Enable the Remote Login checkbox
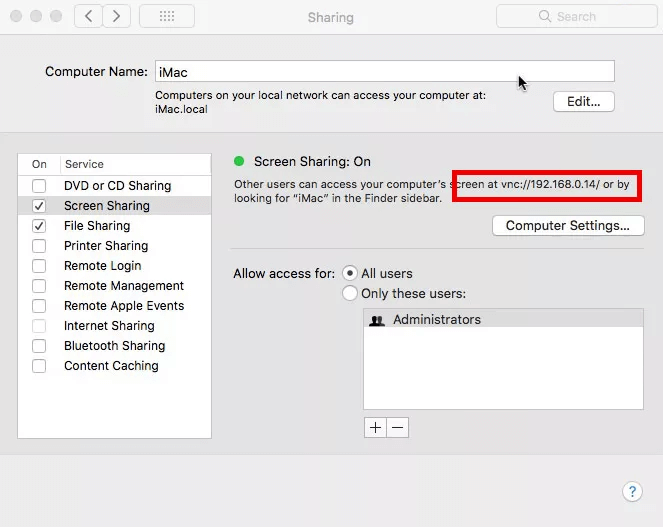The width and height of the screenshot is (663, 527). point(39,266)
